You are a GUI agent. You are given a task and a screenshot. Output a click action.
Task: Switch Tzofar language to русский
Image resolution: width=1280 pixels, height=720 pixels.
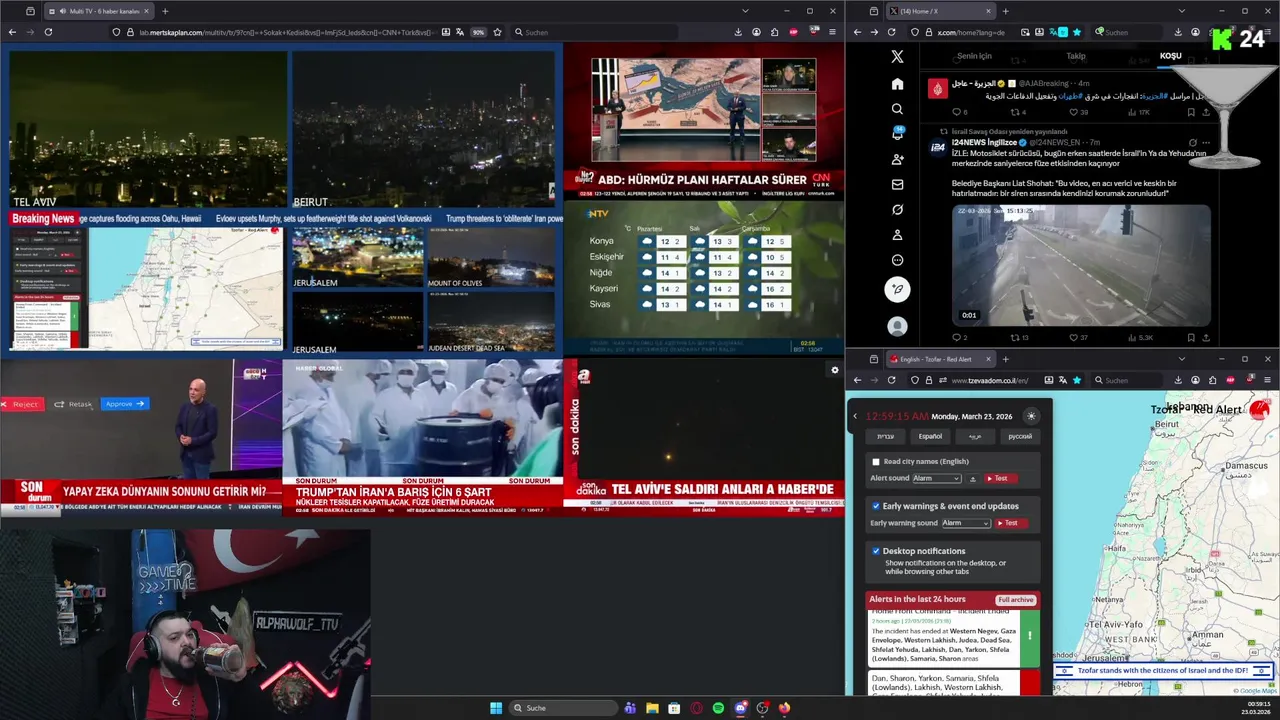[x=1019, y=437]
